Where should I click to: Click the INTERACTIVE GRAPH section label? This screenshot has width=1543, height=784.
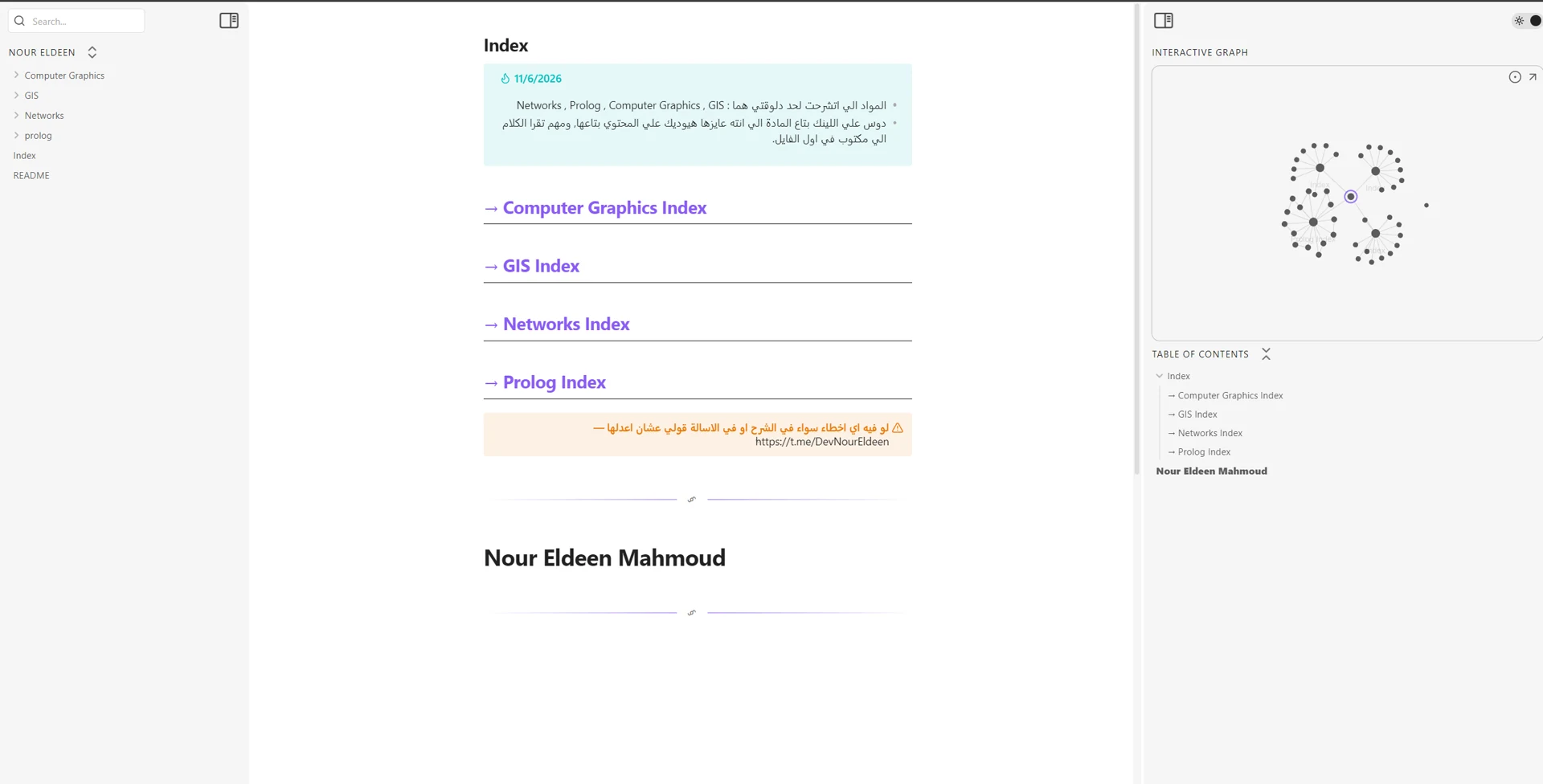click(1200, 53)
